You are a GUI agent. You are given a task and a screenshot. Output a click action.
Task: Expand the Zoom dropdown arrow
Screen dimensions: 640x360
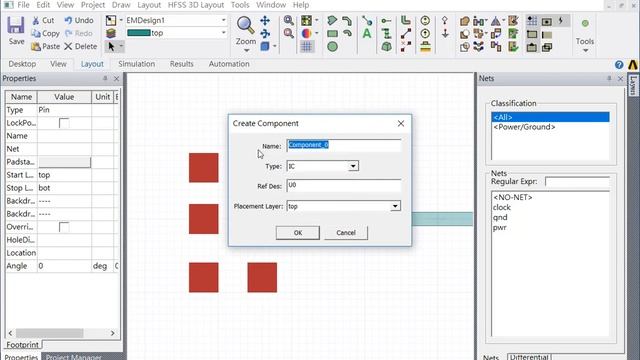(x=246, y=50)
